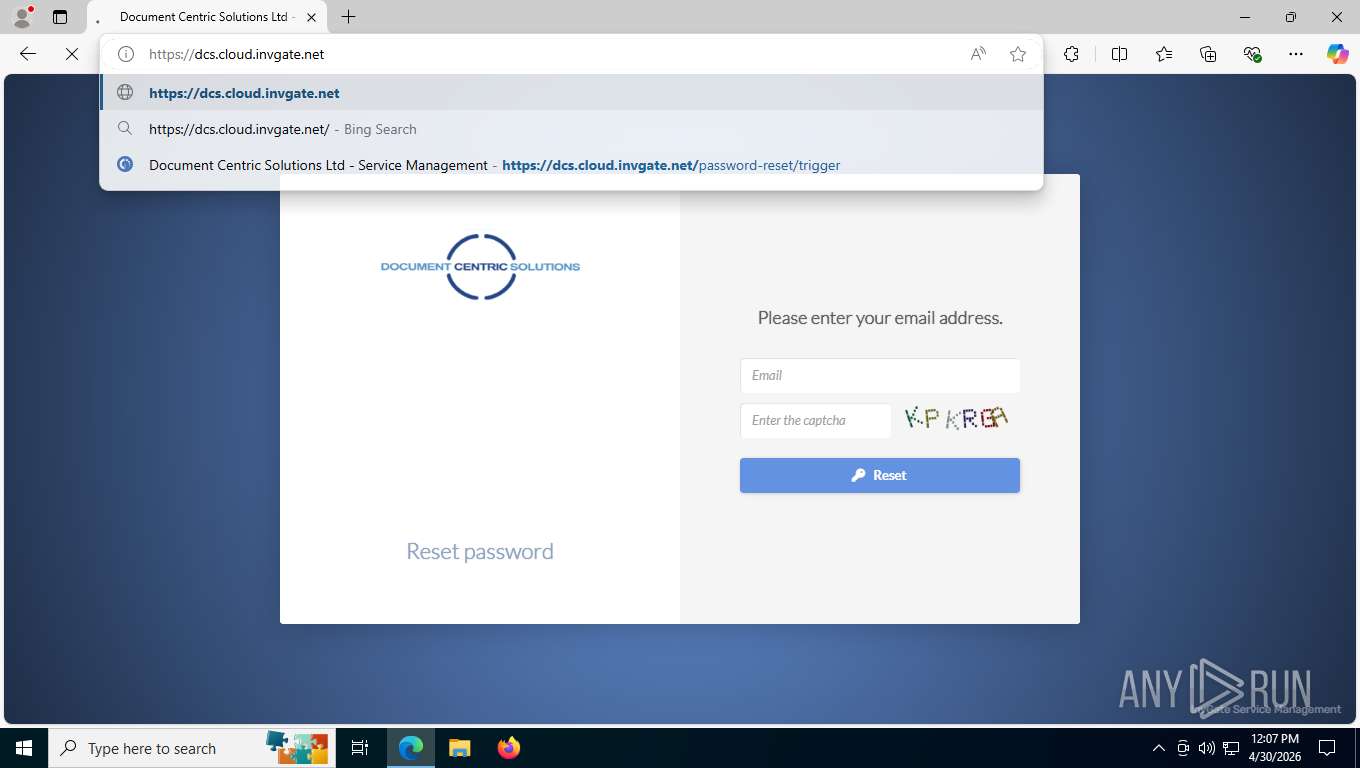Go back to previous page
Viewport: 1360px width, 768px height.
[28, 54]
